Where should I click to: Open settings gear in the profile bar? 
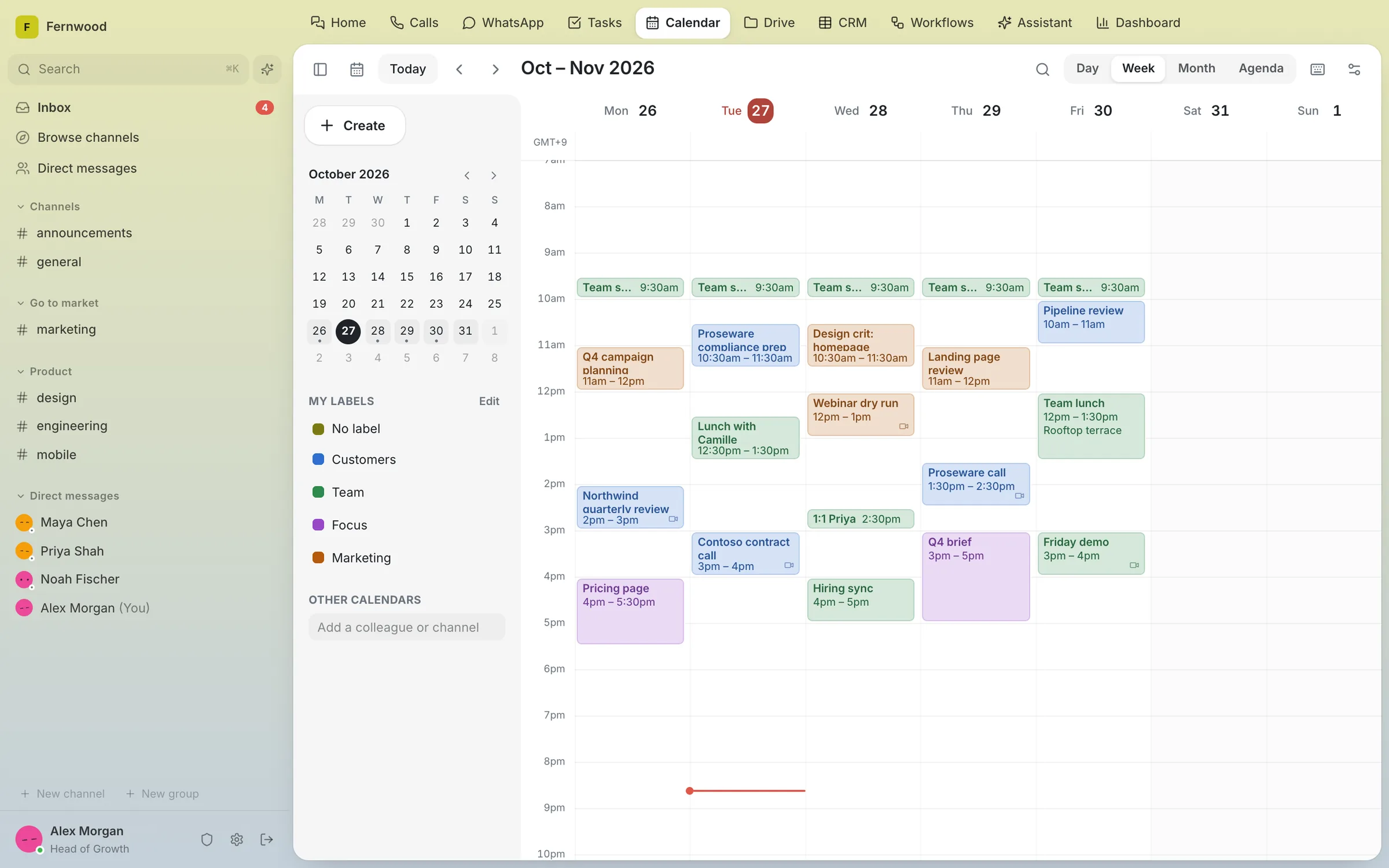click(237, 839)
